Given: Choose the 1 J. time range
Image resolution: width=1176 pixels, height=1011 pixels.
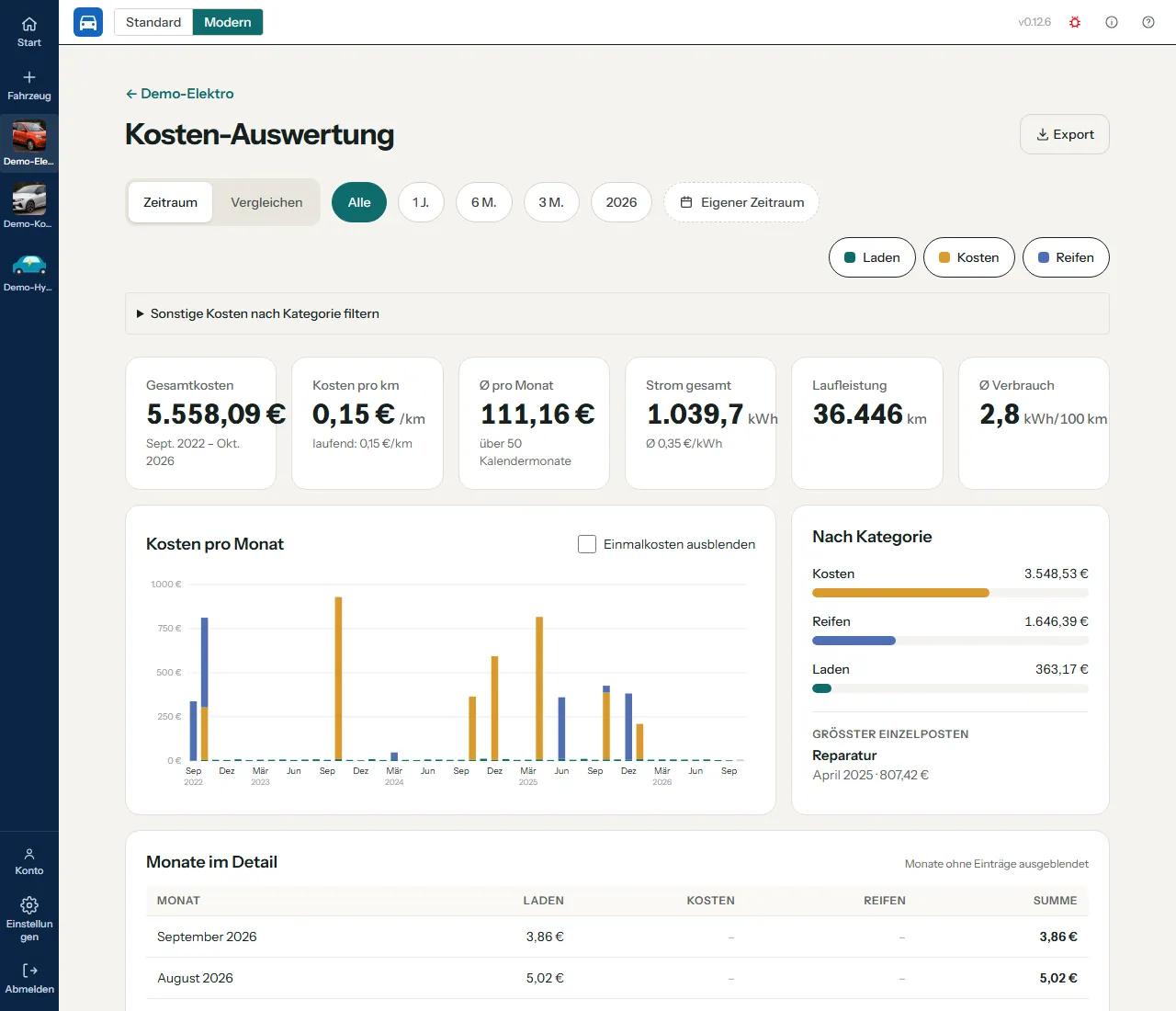Looking at the screenshot, I should [421, 202].
